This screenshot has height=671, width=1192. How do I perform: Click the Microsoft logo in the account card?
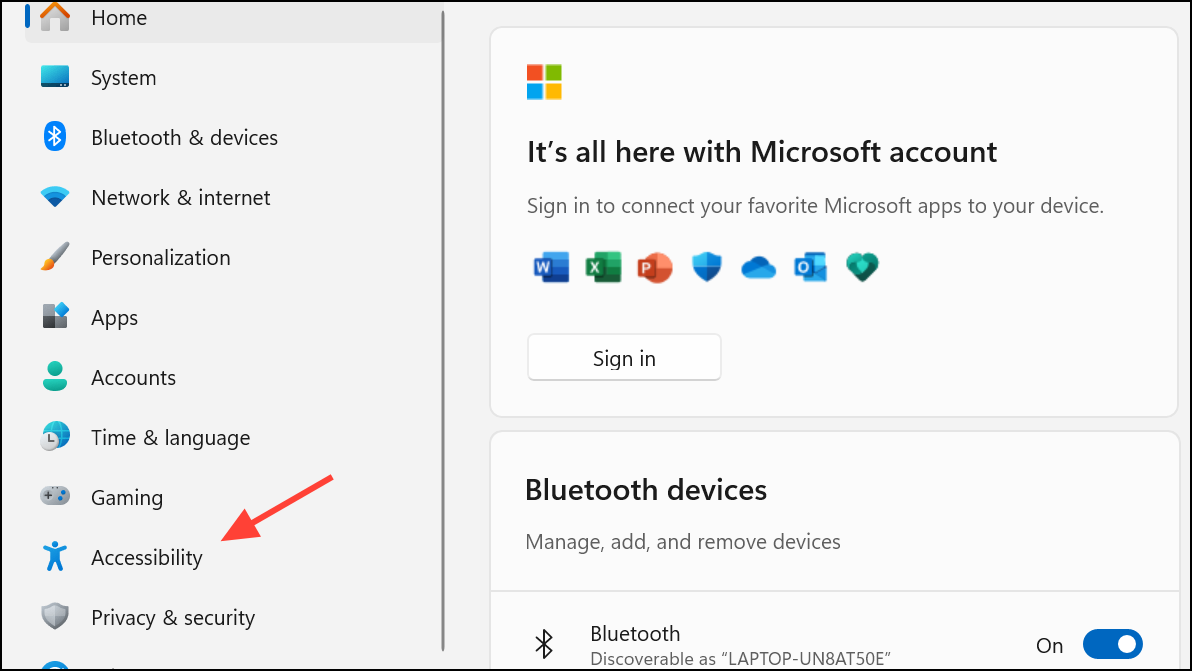(544, 82)
